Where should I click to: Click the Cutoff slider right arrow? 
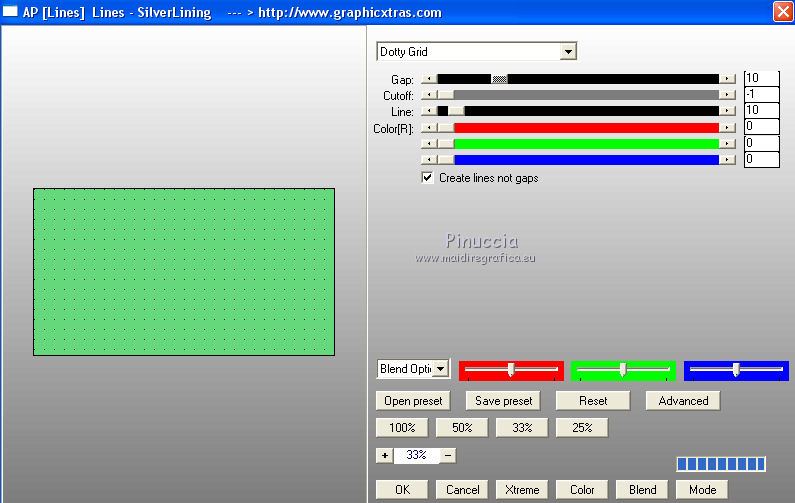[727, 95]
